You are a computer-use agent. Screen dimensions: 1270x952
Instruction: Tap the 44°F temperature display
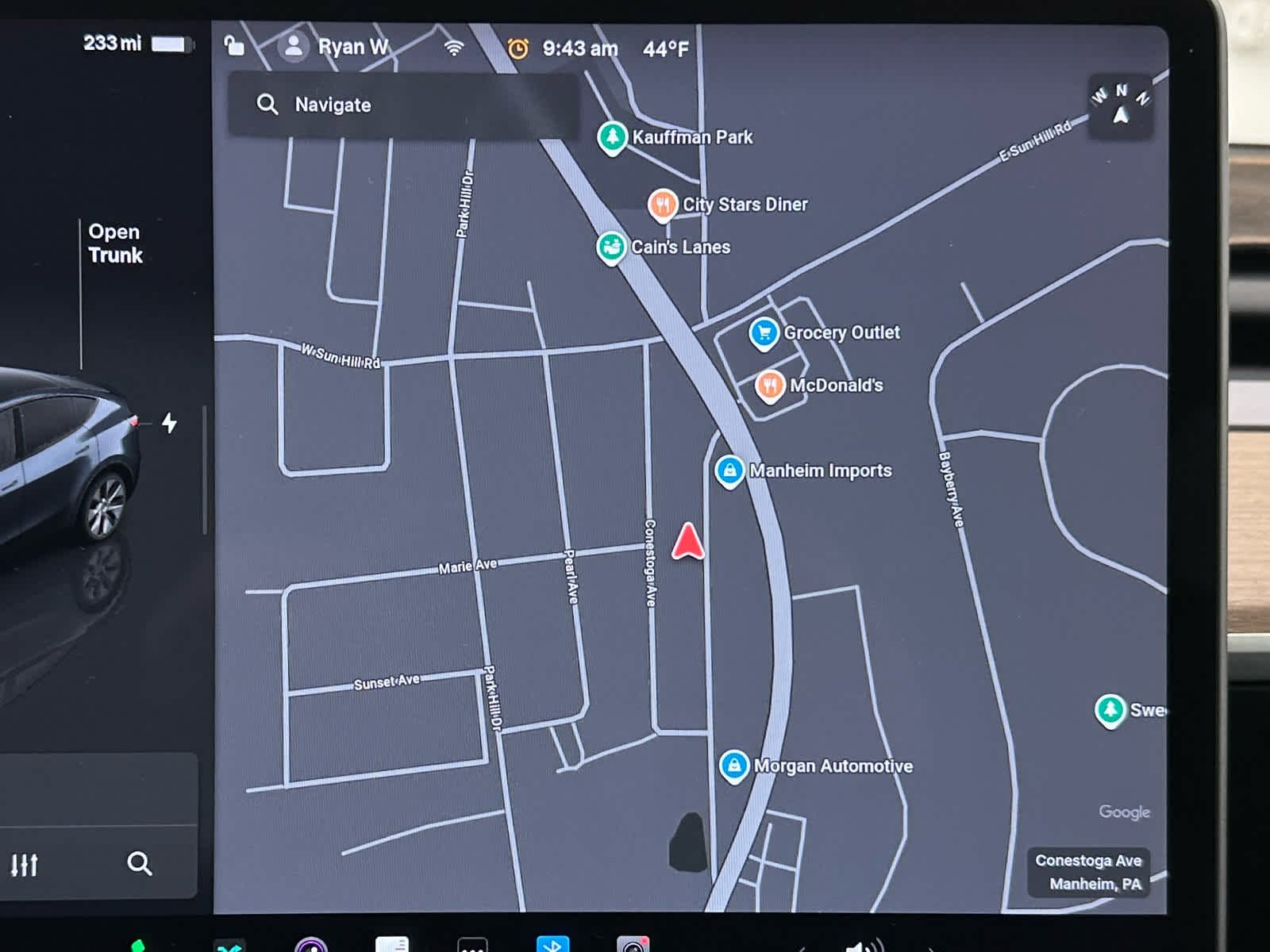pos(665,49)
